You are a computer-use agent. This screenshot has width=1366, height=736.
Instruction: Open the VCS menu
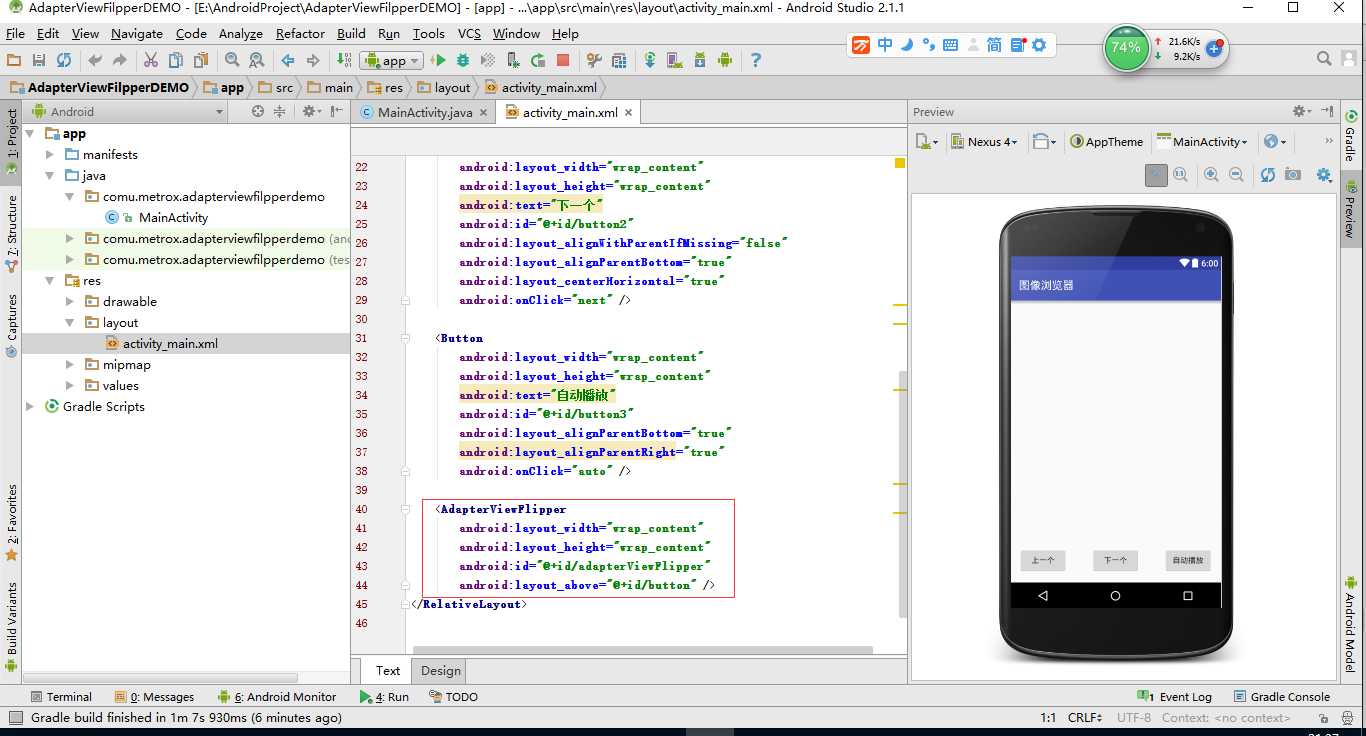(x=469, y=33)
